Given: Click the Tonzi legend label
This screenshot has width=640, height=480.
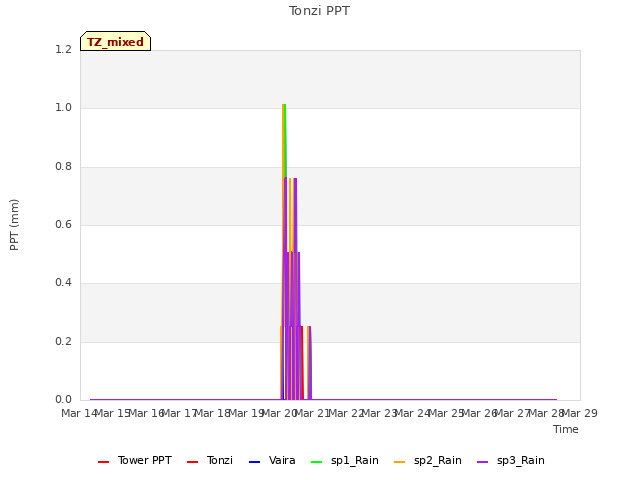Looking at the screenshot, I should [220, 461].
